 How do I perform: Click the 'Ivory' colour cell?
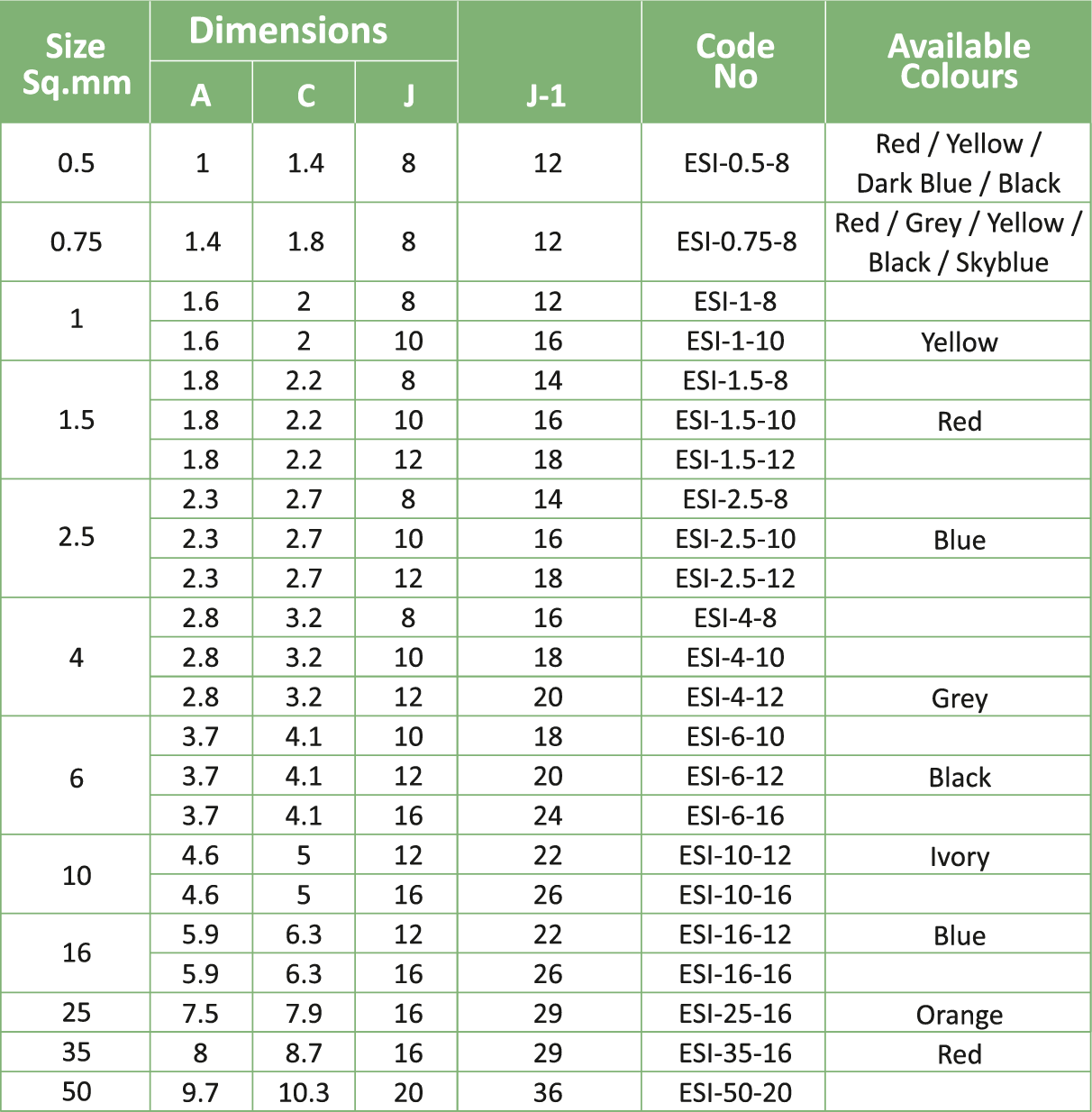(959, 856)
